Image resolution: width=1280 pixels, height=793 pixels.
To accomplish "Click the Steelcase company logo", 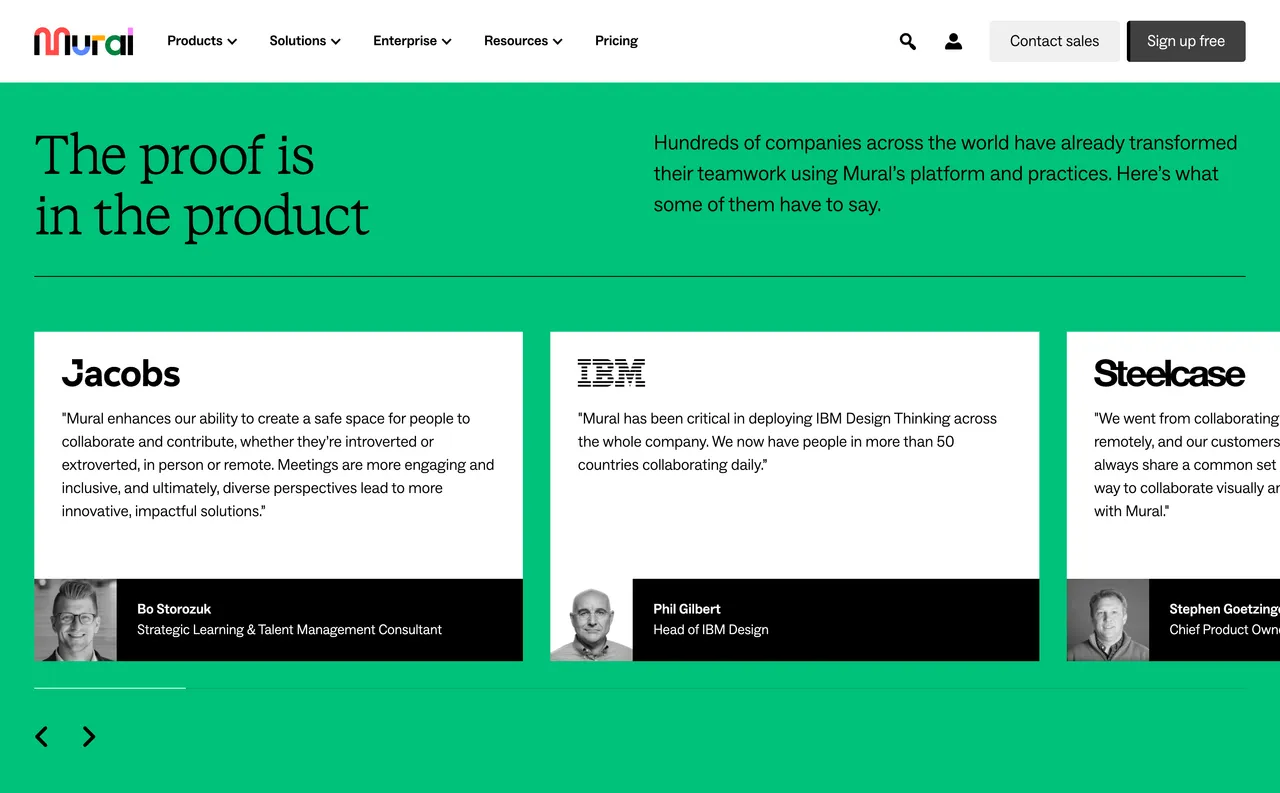I will tap(1169, 373).
